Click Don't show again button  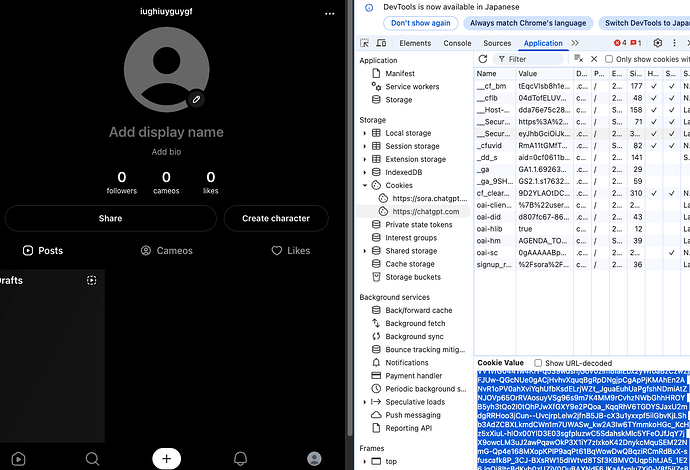421,23
